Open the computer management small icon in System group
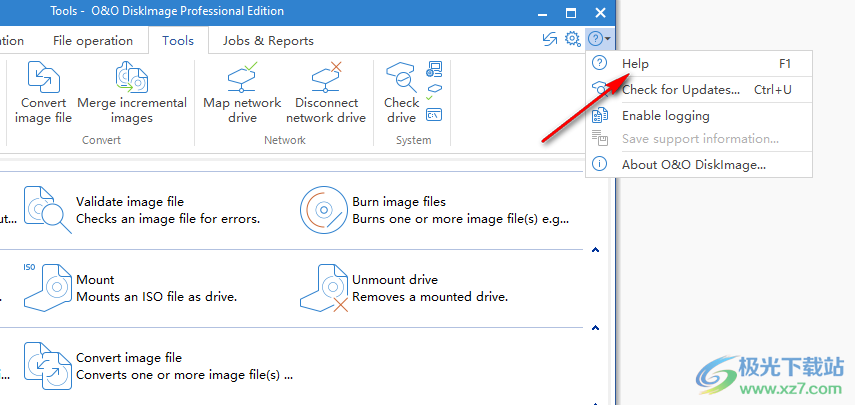Screen dimensions: 855x405 434,69
